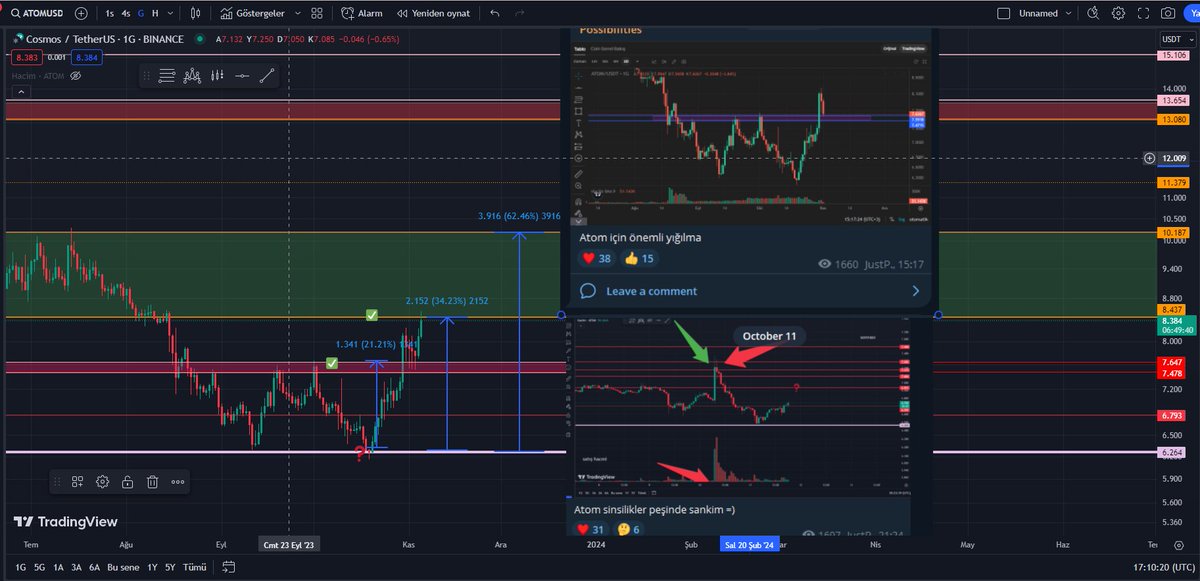
Task: Click the TradingView logo
Action: [65, 521]
